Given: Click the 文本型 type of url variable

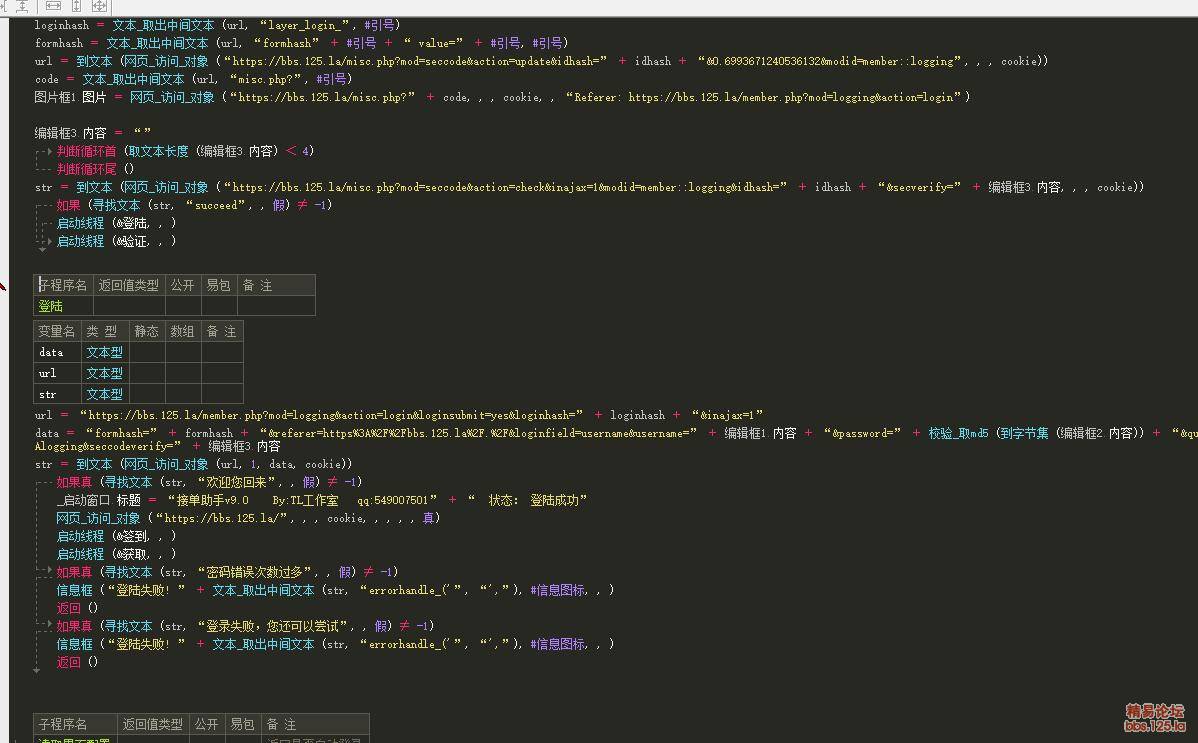Looking at the screenshot, I should (104, 373).
